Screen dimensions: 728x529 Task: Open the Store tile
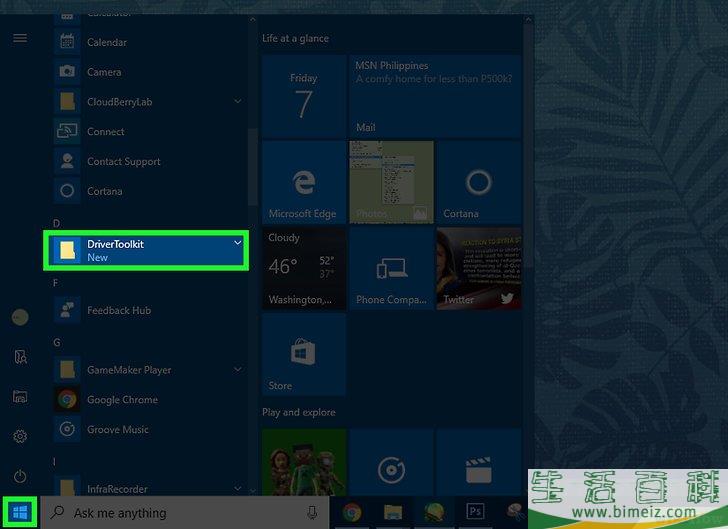pos(302,357)
